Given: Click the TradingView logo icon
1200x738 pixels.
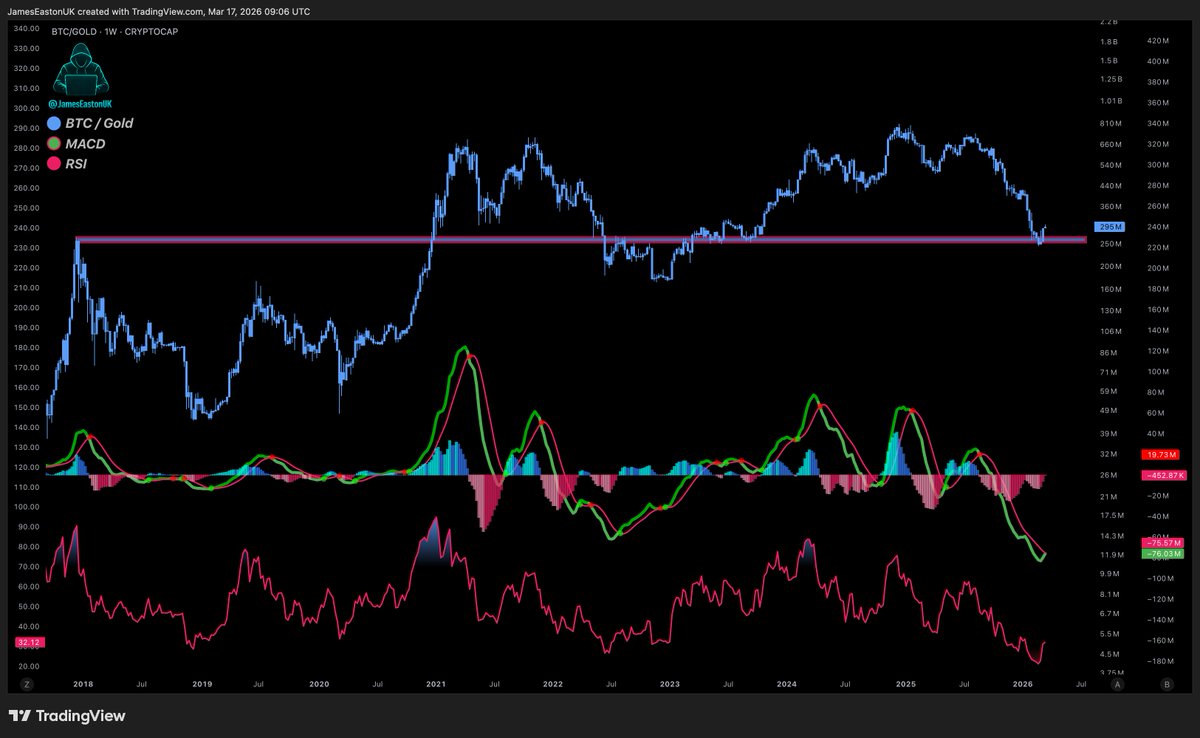Looking at the screenshot, I should pyautogui.click(x=20, y=716).
